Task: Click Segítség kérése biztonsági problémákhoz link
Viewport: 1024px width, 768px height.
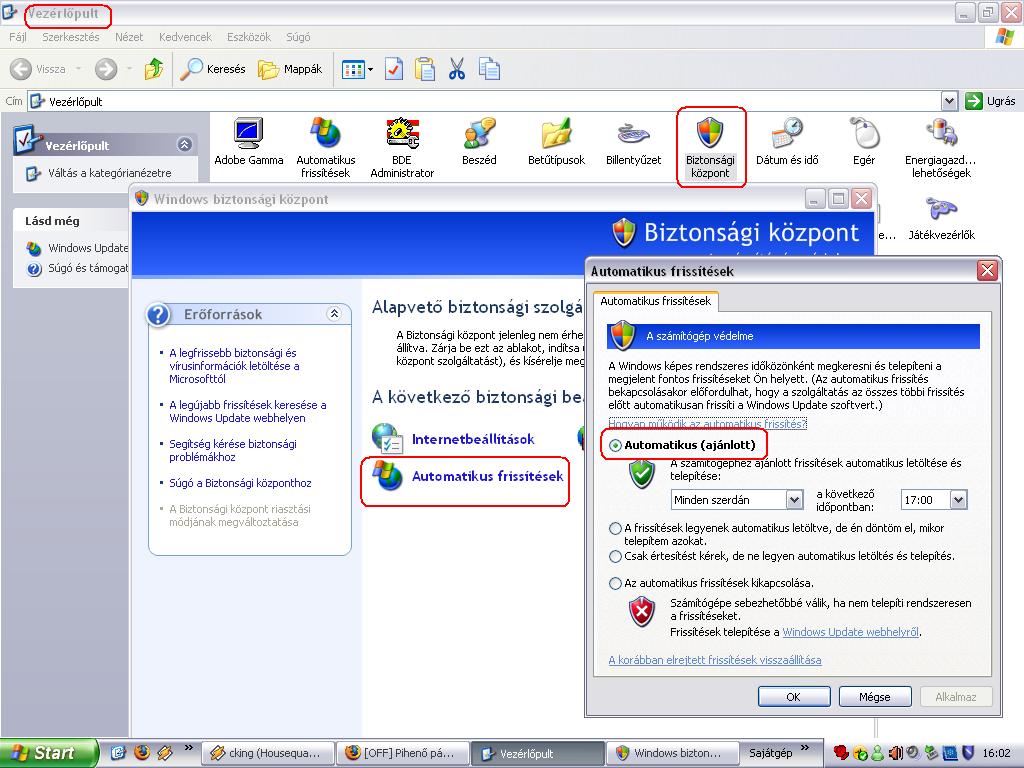Action: point(232,451)
